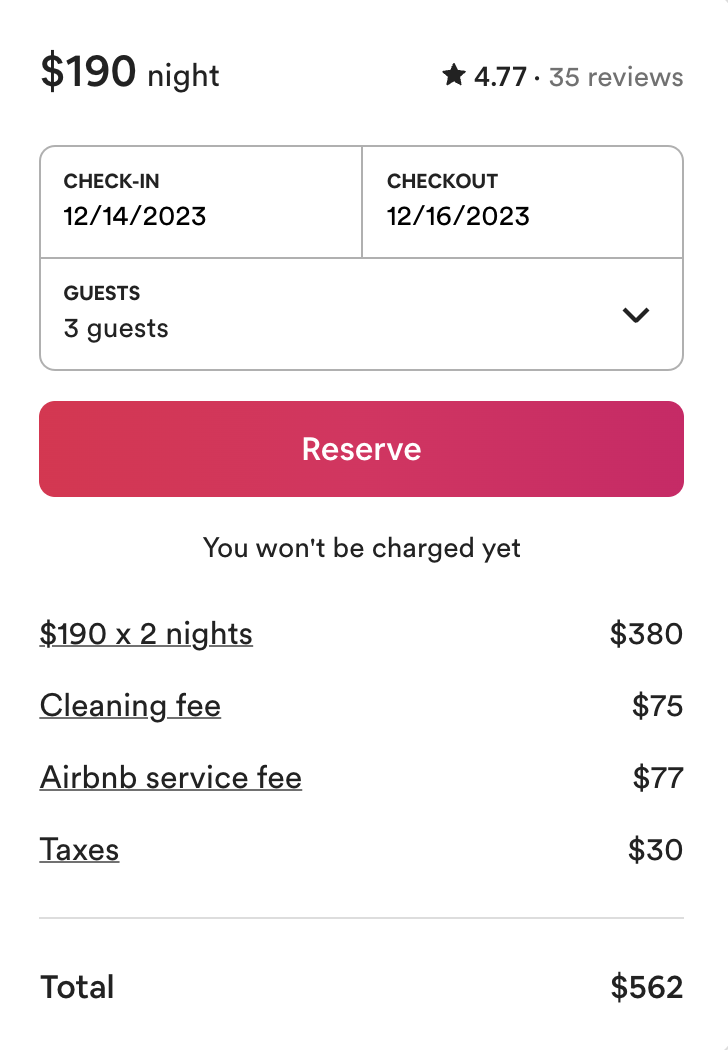Open the Cleaning fee details link

tap(130, 706)
